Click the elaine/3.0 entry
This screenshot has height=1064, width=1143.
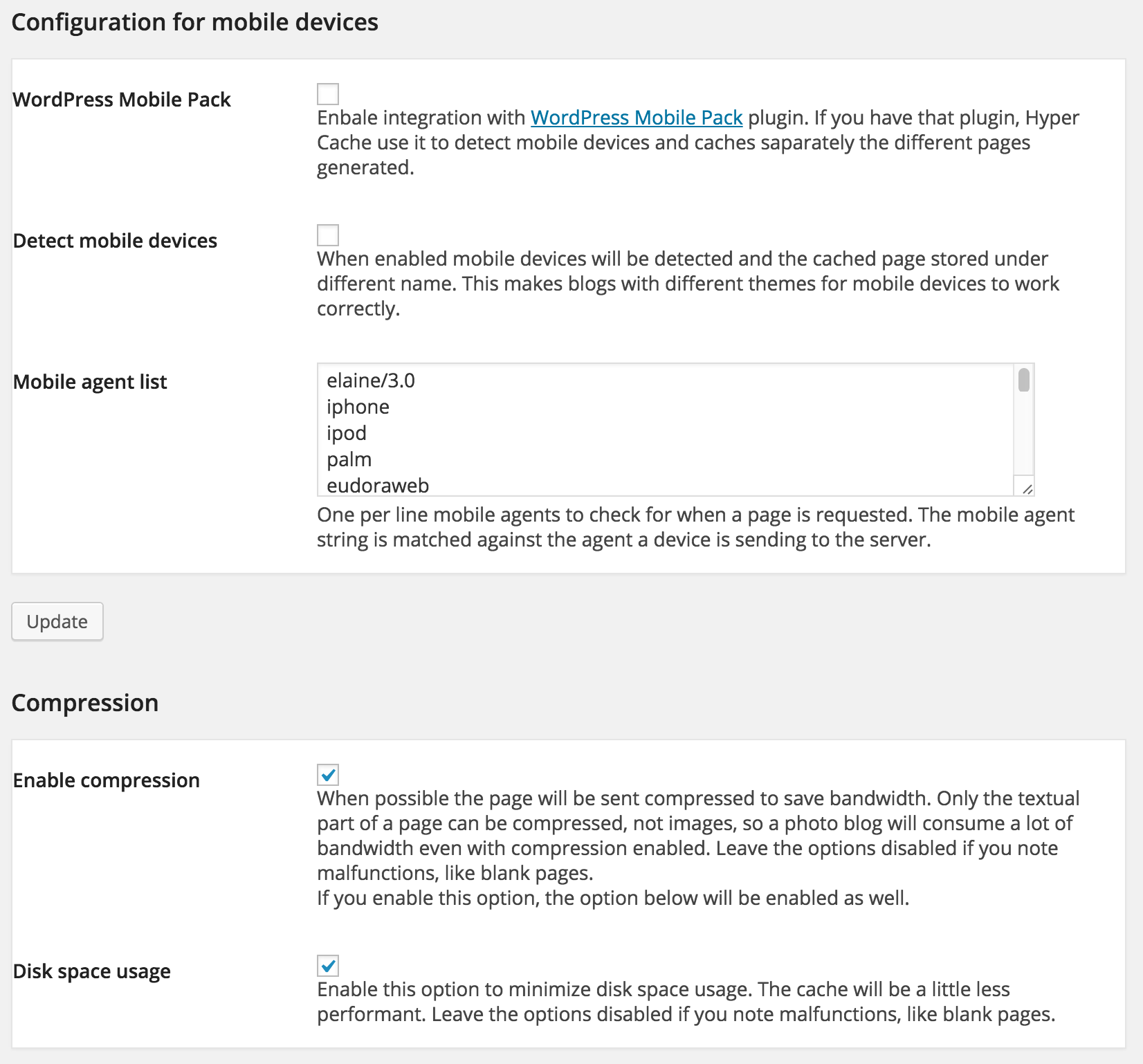371,380
